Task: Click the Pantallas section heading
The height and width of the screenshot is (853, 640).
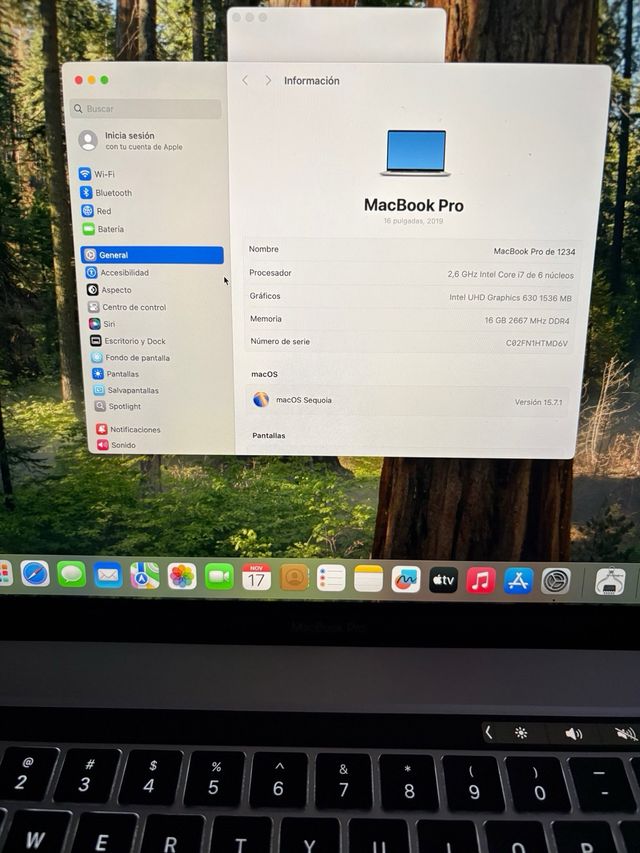Action: [268, 435]
